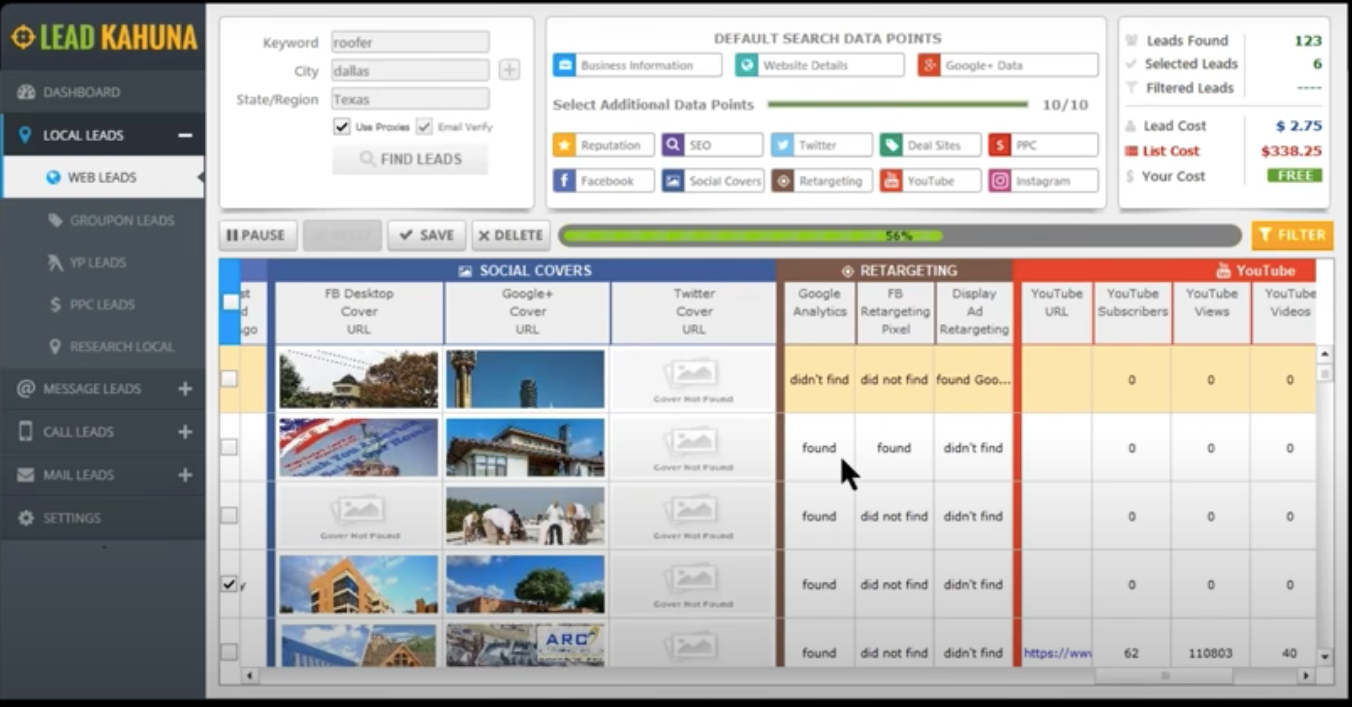Expand the Message Leads section
Image resolution: width=1352 pixels, height=707 pixels.
[185, 389]
